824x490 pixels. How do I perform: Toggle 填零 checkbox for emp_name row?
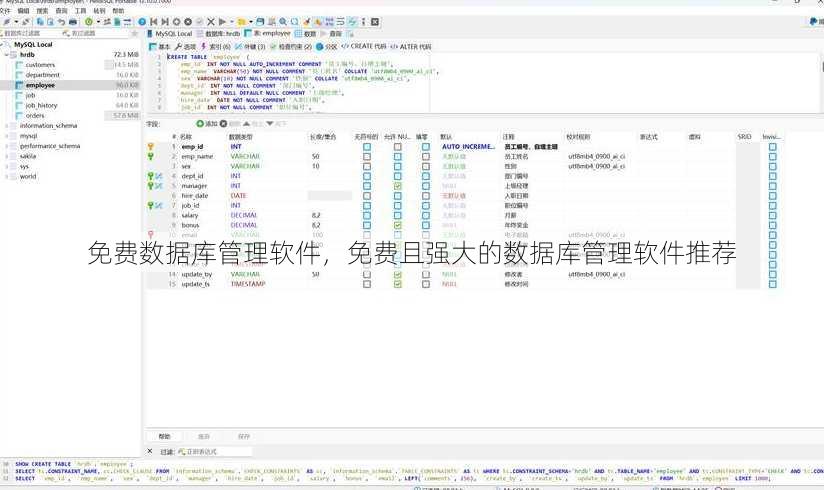tap(426, 157)
